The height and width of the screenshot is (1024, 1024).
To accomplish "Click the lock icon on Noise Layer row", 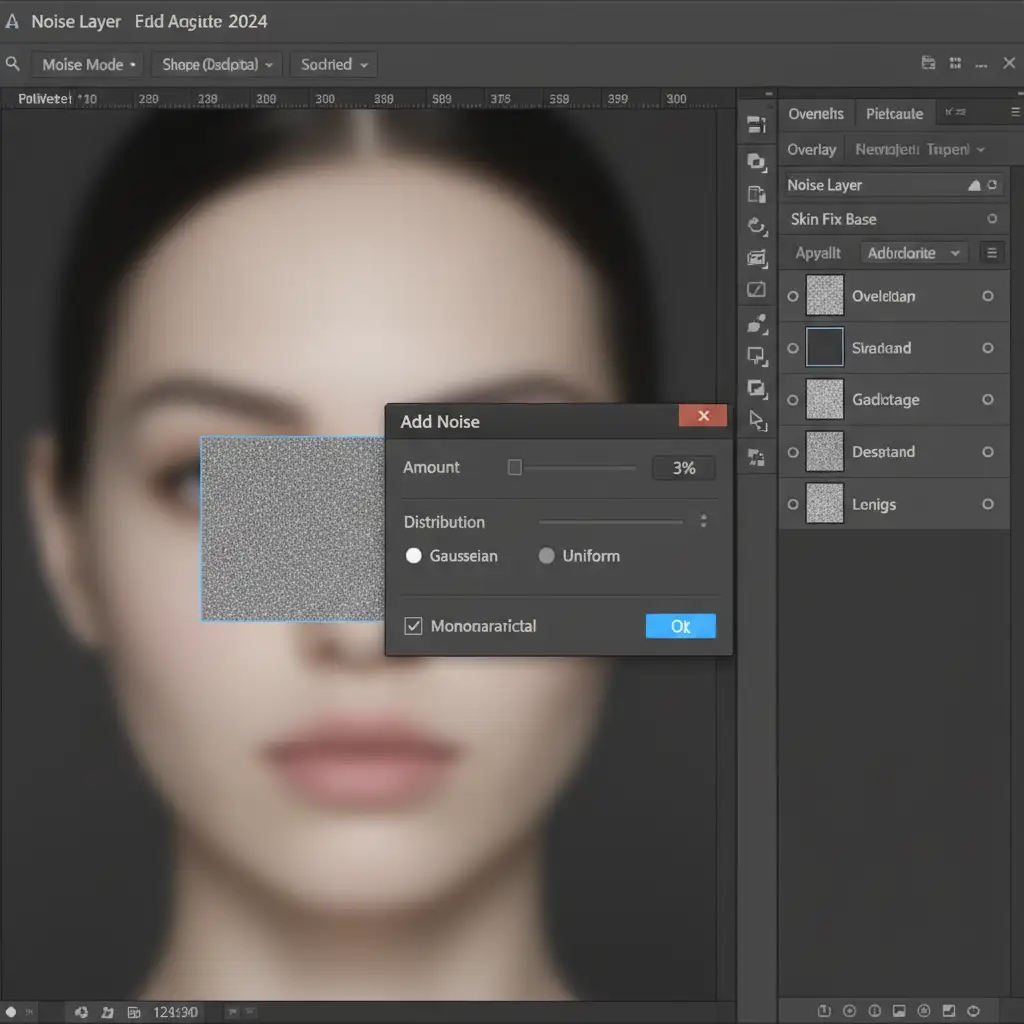I will 974,185.
